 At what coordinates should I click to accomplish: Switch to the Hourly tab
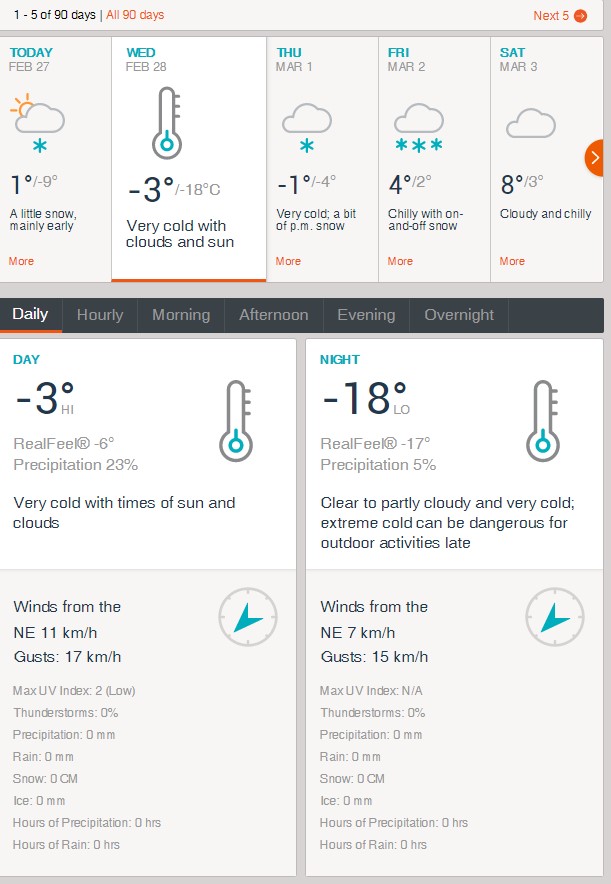(100, 315)
